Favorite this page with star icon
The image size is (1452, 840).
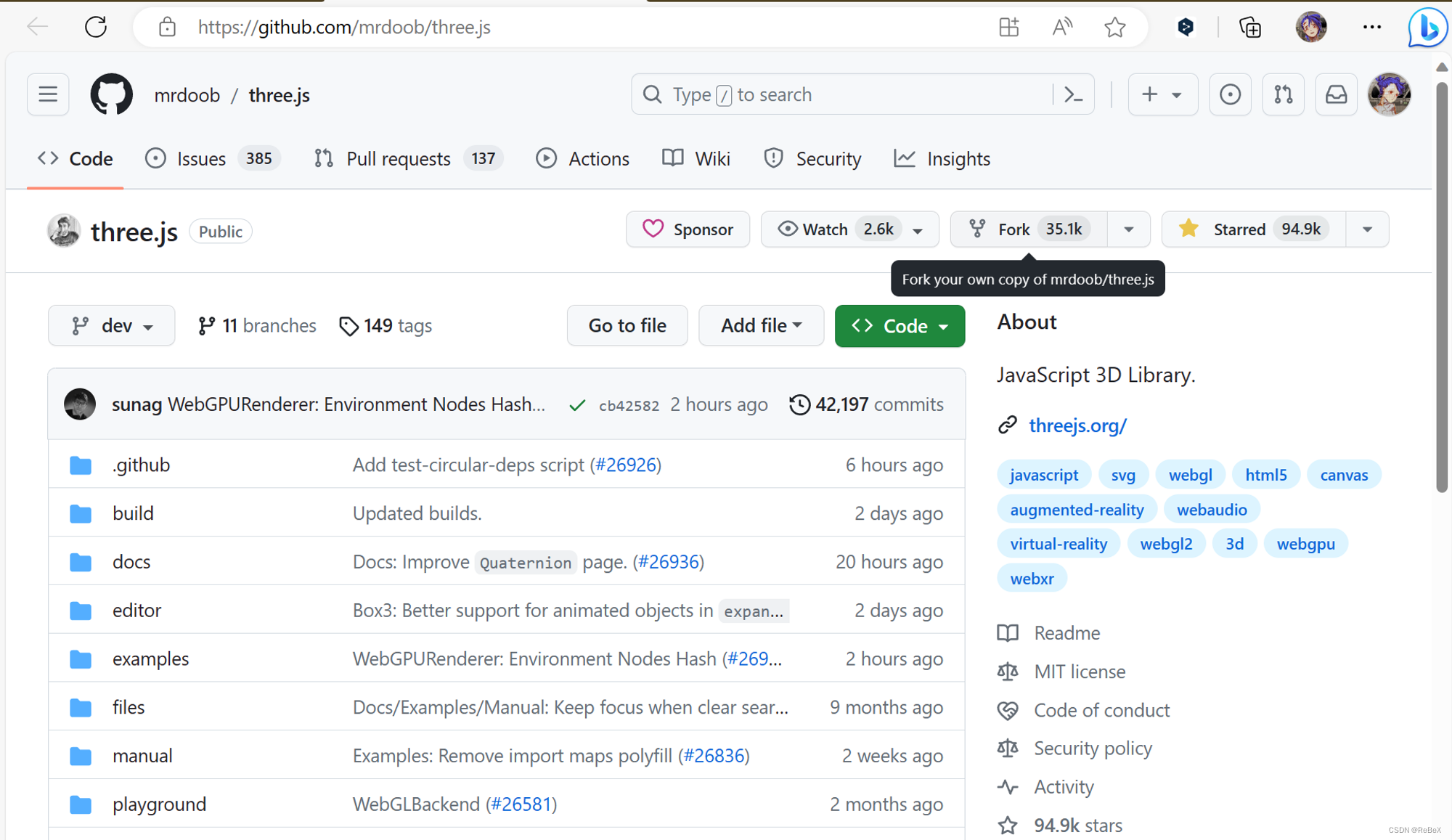[1114, 27]
